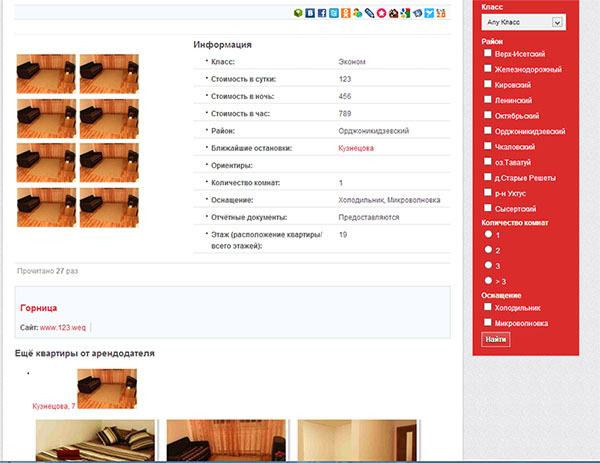Check the Орджоникидзевский district filter
Image resolution: width=600 pixels, height=463 pixels.
coord(488,130)
